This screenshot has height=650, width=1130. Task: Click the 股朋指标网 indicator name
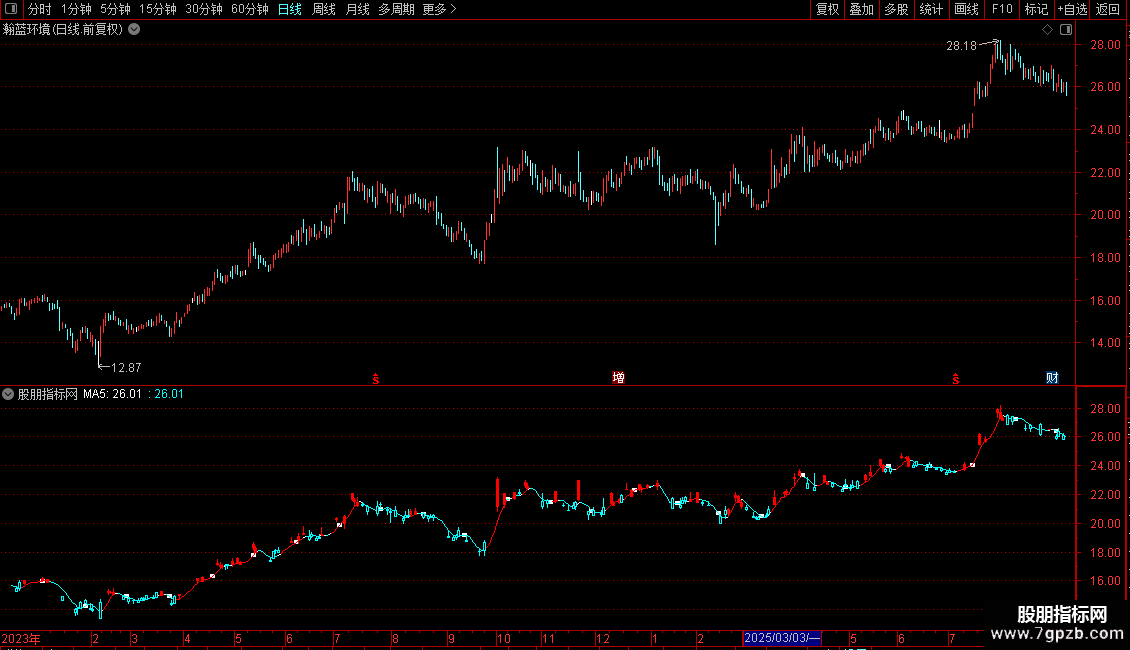48,394
